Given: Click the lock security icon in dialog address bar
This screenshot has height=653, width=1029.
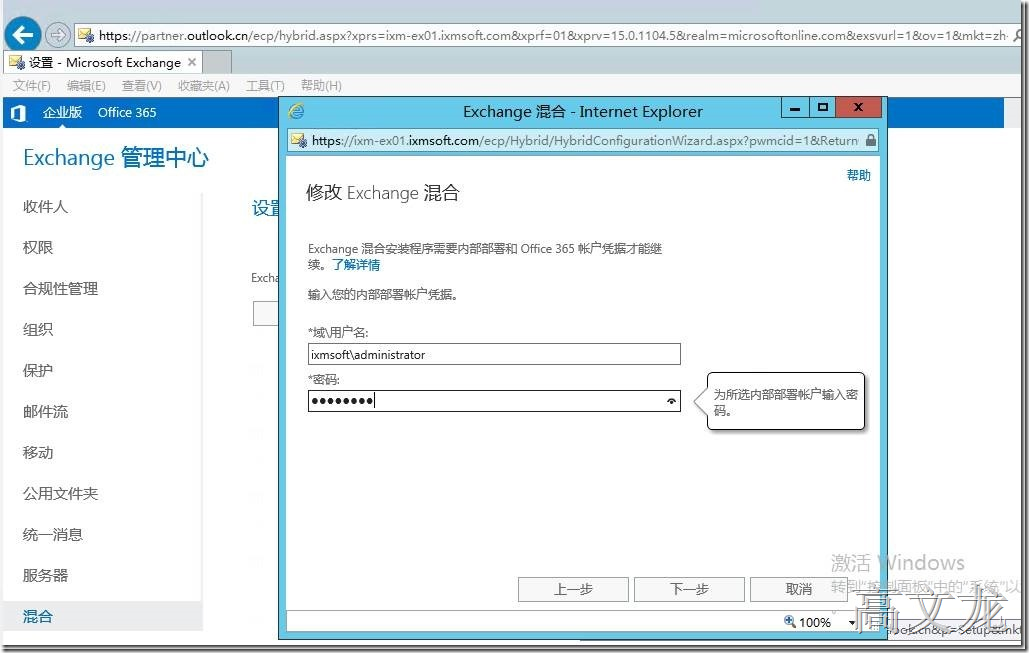Looking at the screenshot, I should pos(870,140).
